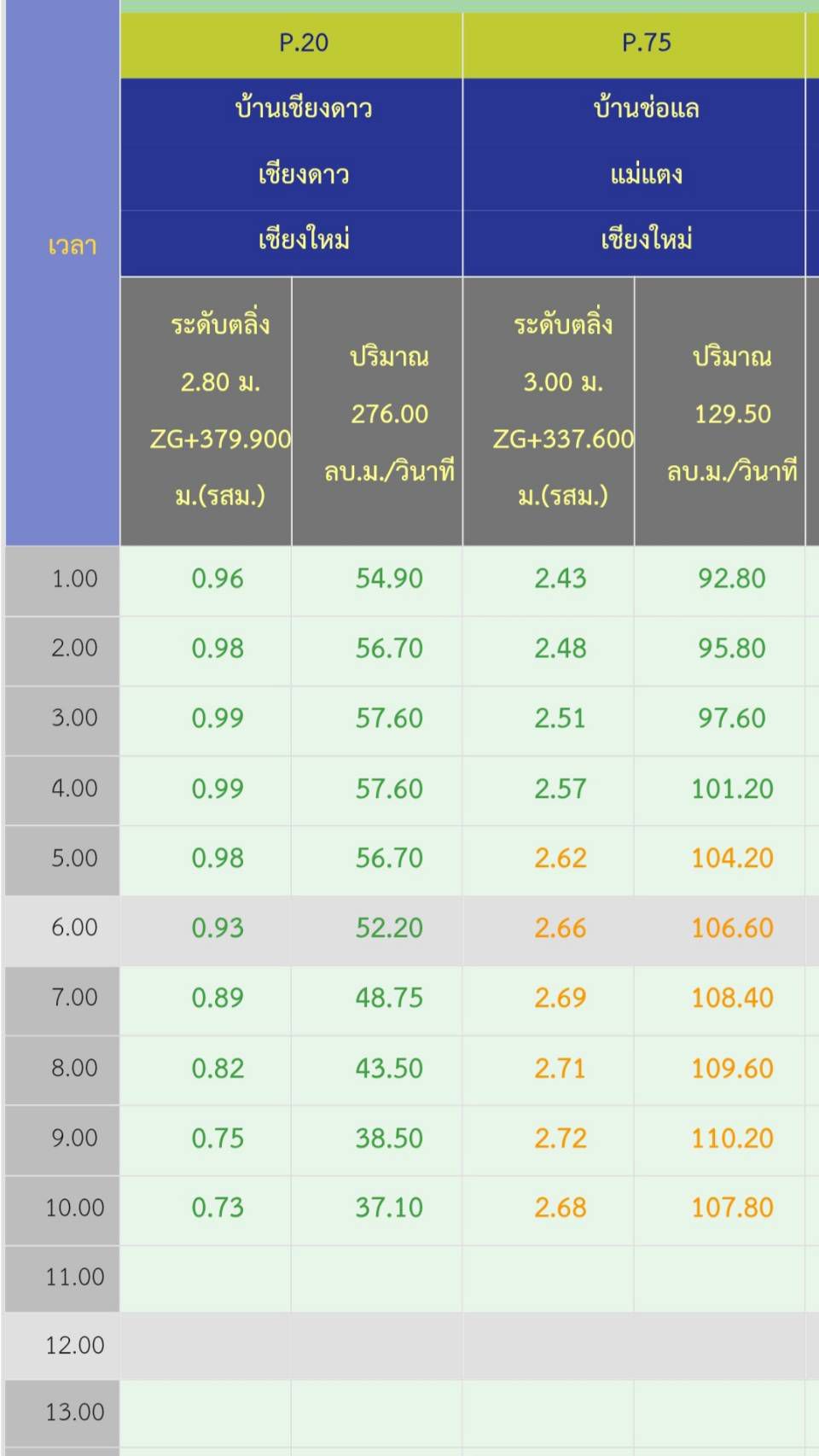Click the 110.20 discharge value

click(x=732, y=1138)
